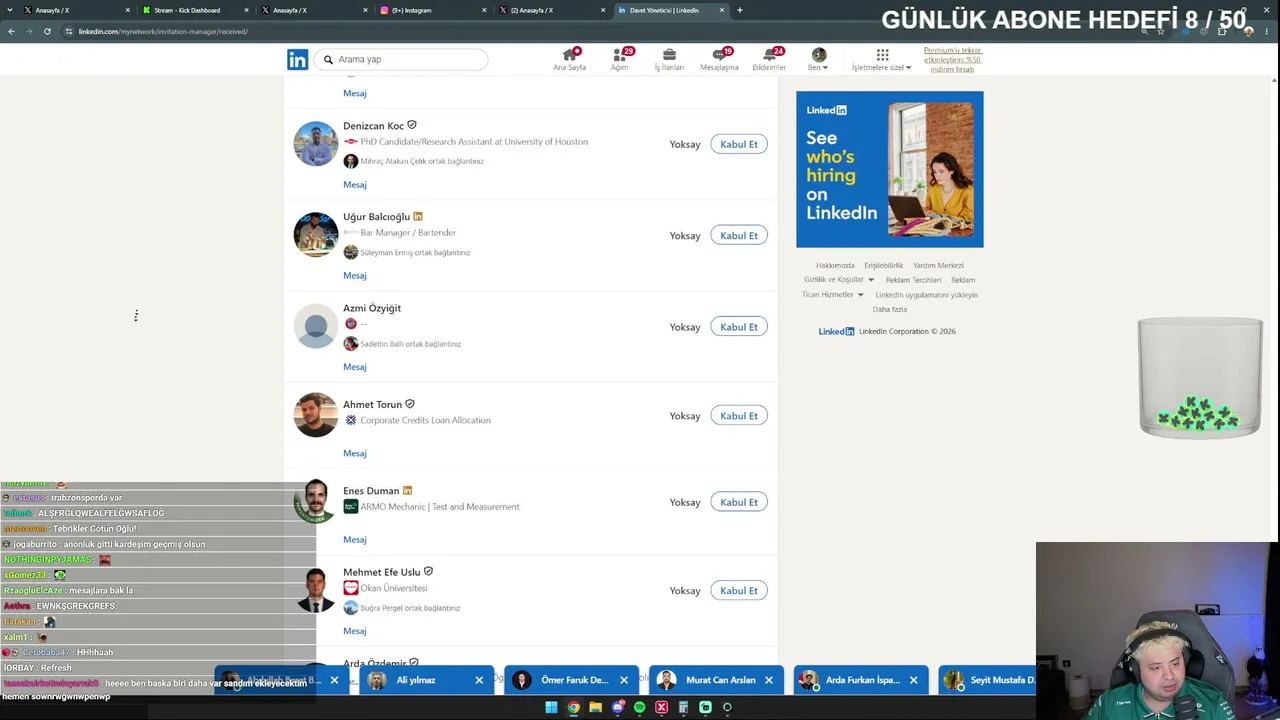The image size is (1280, 720).
Task: Open Chrome's three-dot menu
Action: click(1268, 31)
